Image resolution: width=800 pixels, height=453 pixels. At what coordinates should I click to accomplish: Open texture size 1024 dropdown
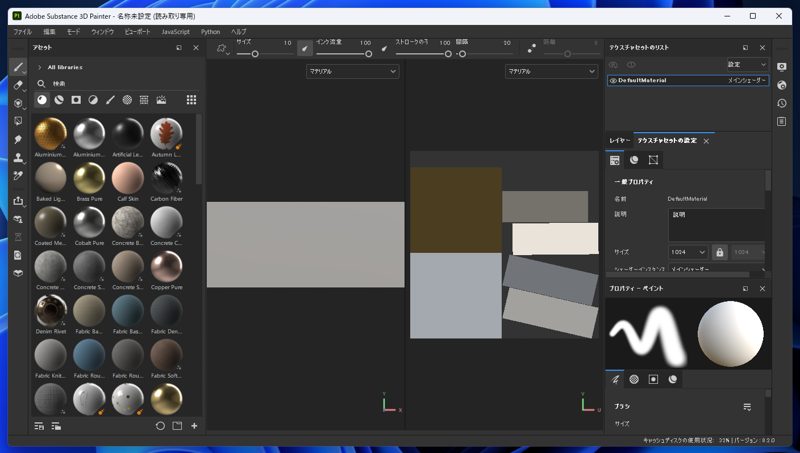coord(687,252)
